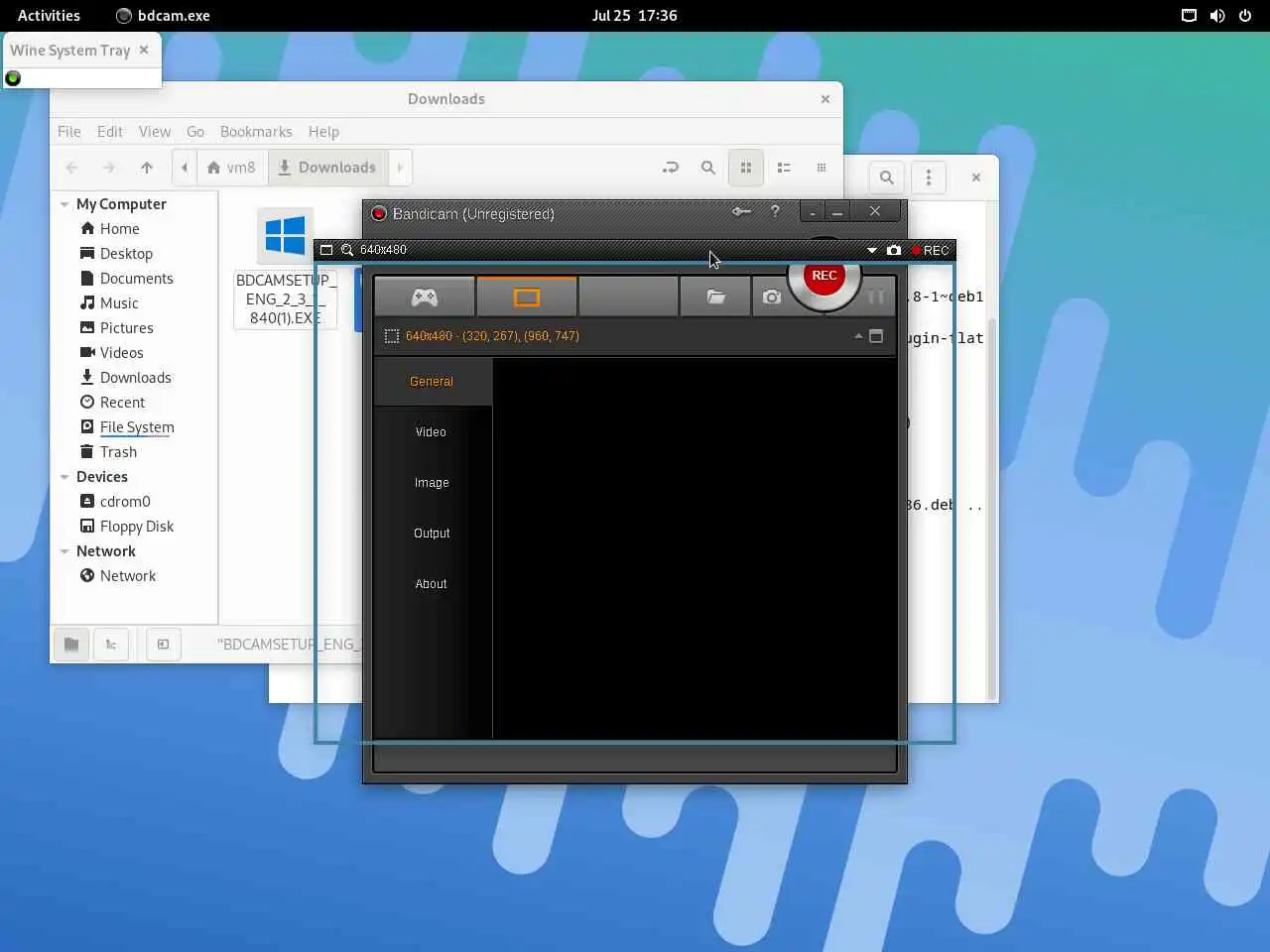Toggle location entry icon in the file manager toolbar
The height and width of the screenshot is (952, 1270).
(x=671, y=168)
